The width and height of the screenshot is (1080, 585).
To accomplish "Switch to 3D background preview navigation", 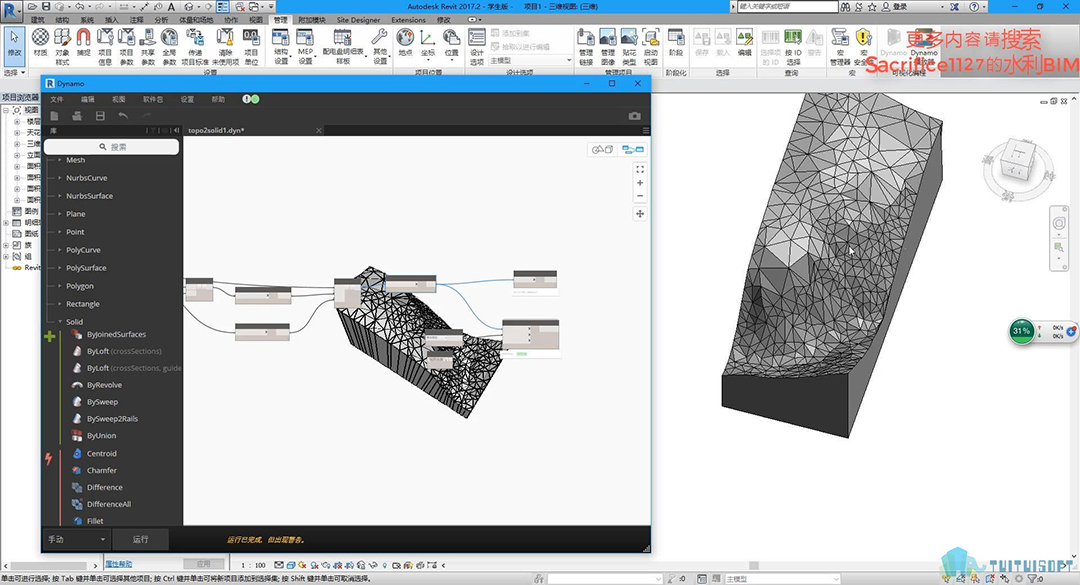I will 603,150.
